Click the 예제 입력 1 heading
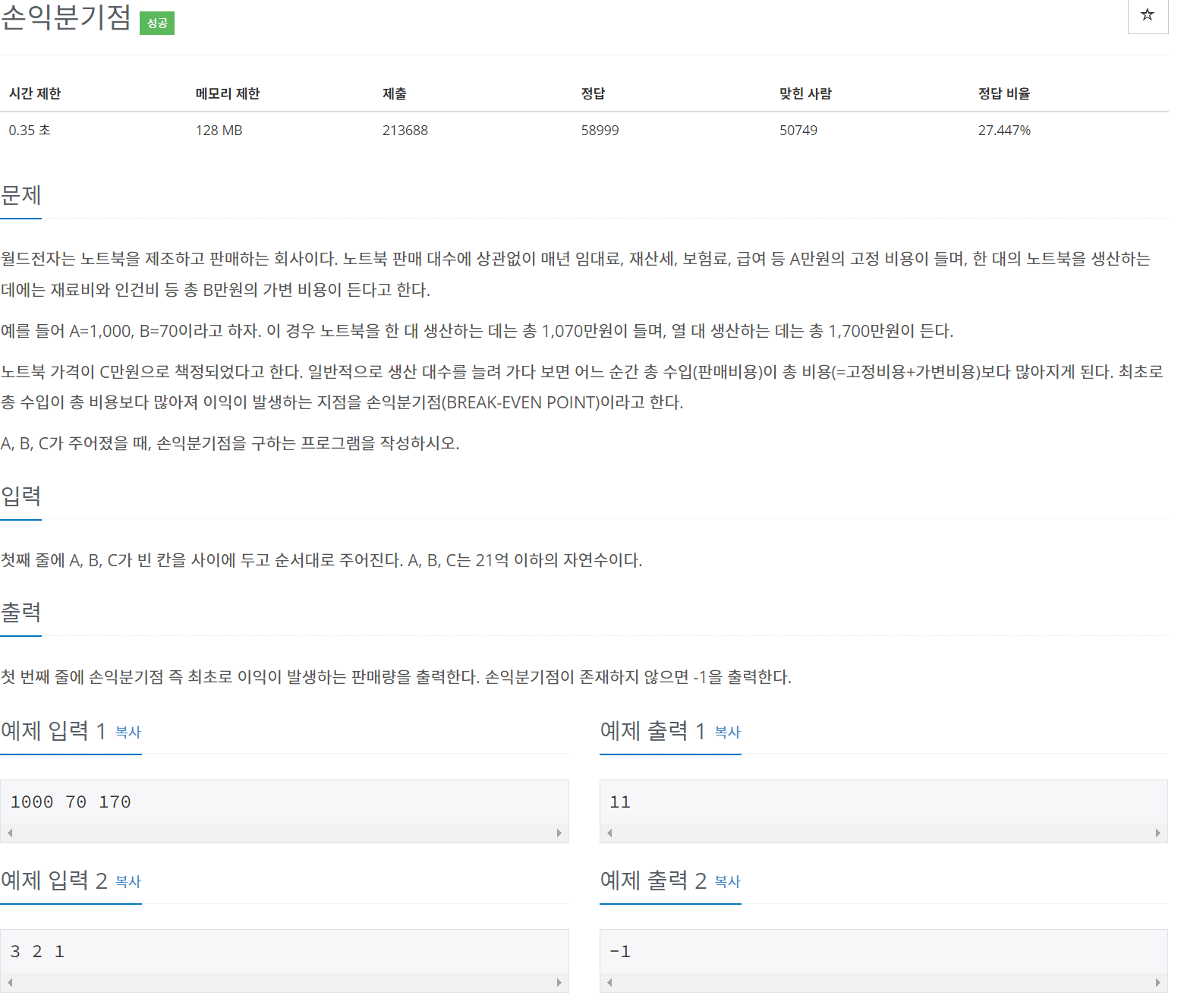The height and width of the screenshot is (1008, 1184). click(53, 731)
